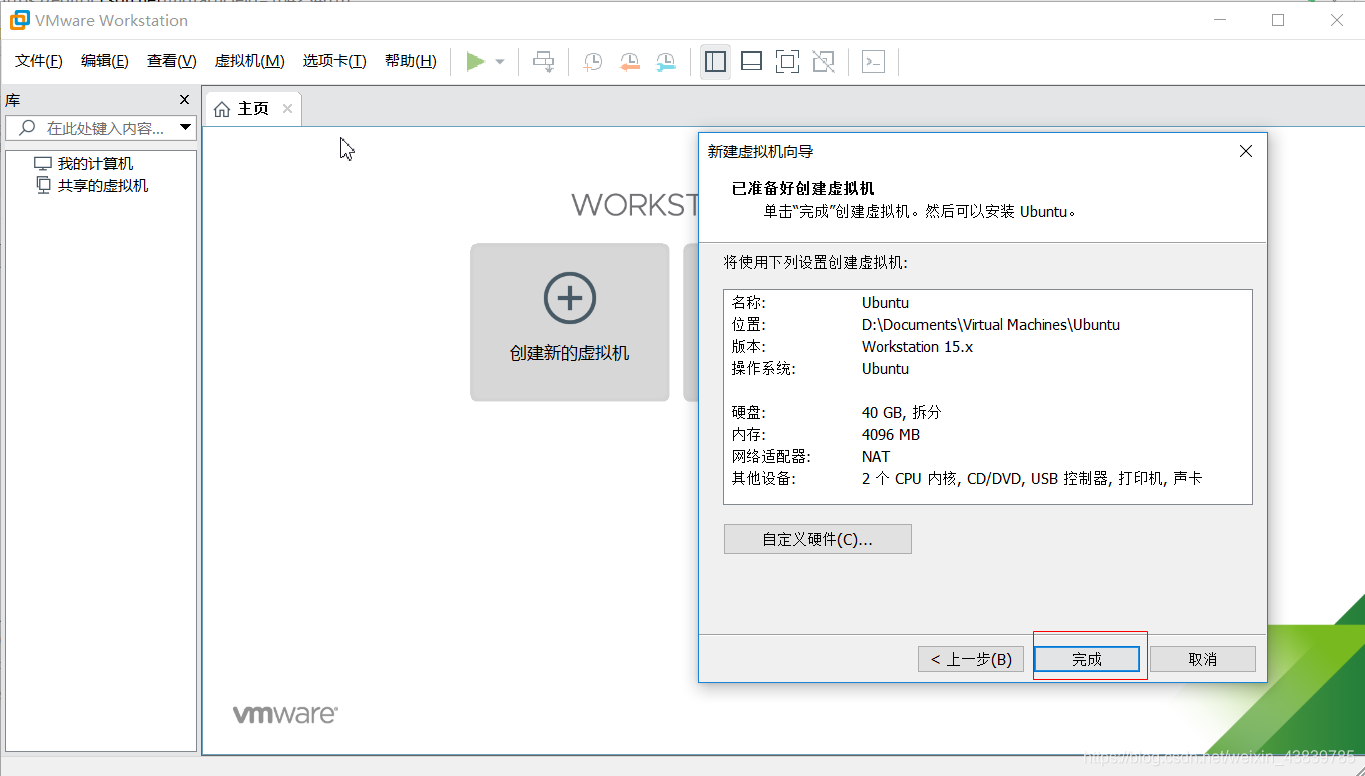Open the 查看(V) menu
This screenshot has width=1365, height=776.
coord(171,61)
